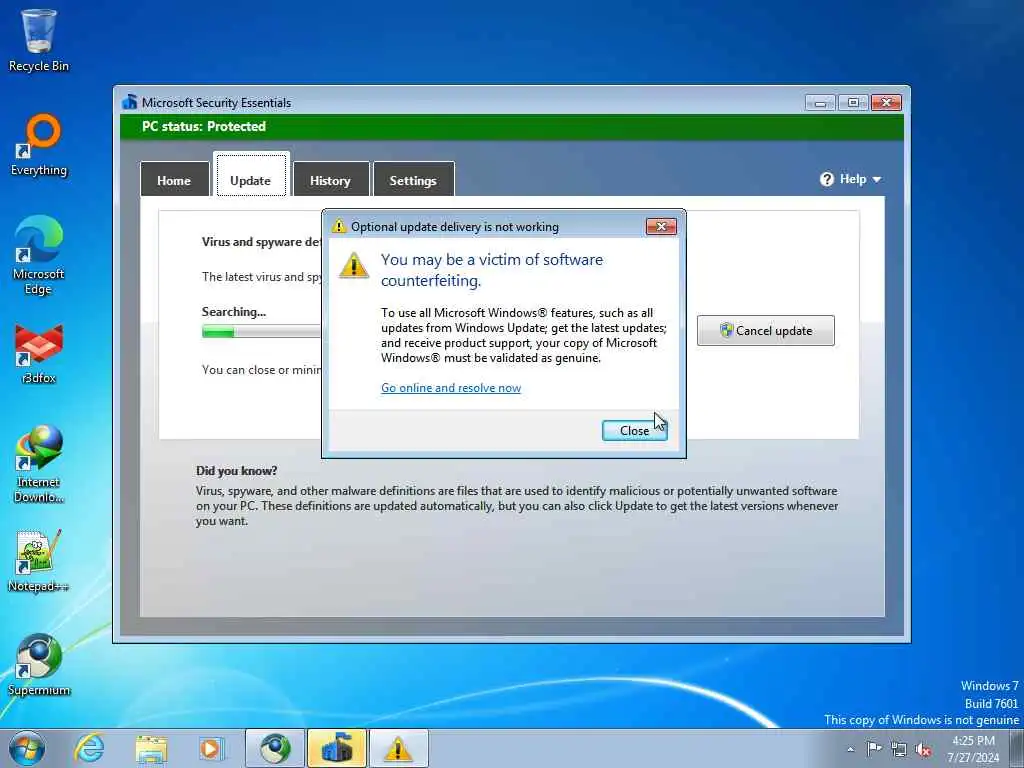
Task: Click the PC status: Protected banner
Action: pos(512,127)
